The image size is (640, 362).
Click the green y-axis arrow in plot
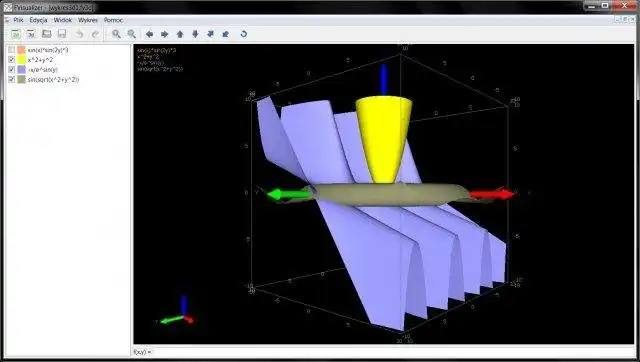click(x=289, y=195)
